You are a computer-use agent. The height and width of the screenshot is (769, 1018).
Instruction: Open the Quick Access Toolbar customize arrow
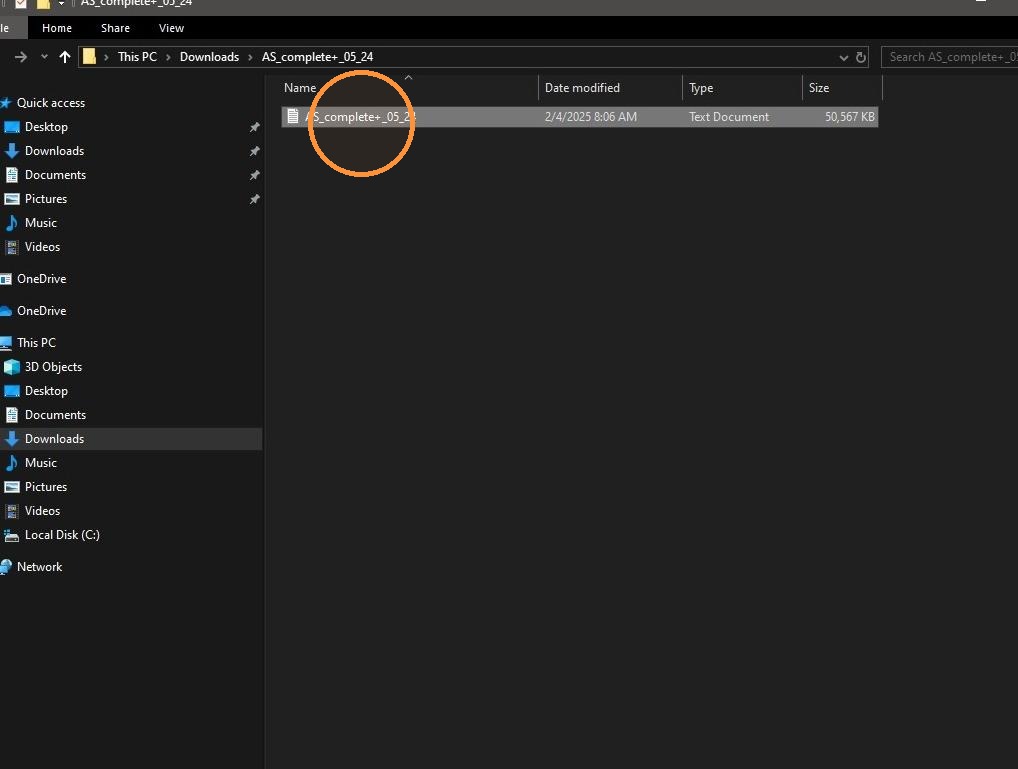tap(61, 3)
